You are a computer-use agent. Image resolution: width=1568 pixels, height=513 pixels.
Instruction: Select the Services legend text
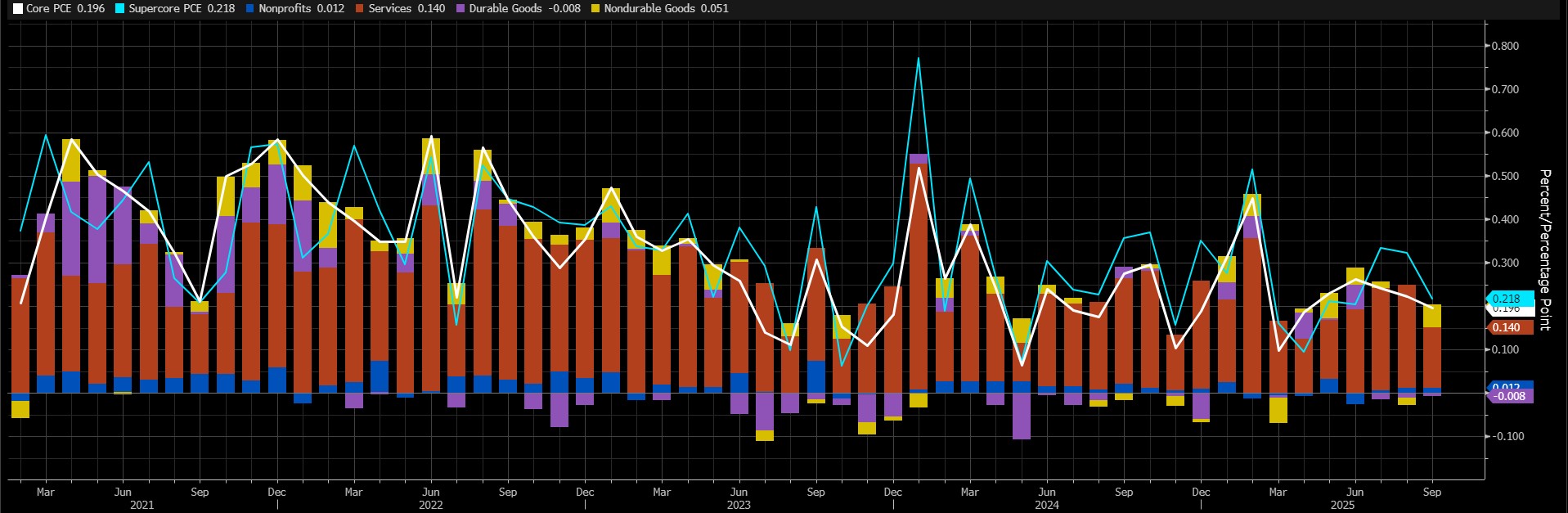pos(390,9)
